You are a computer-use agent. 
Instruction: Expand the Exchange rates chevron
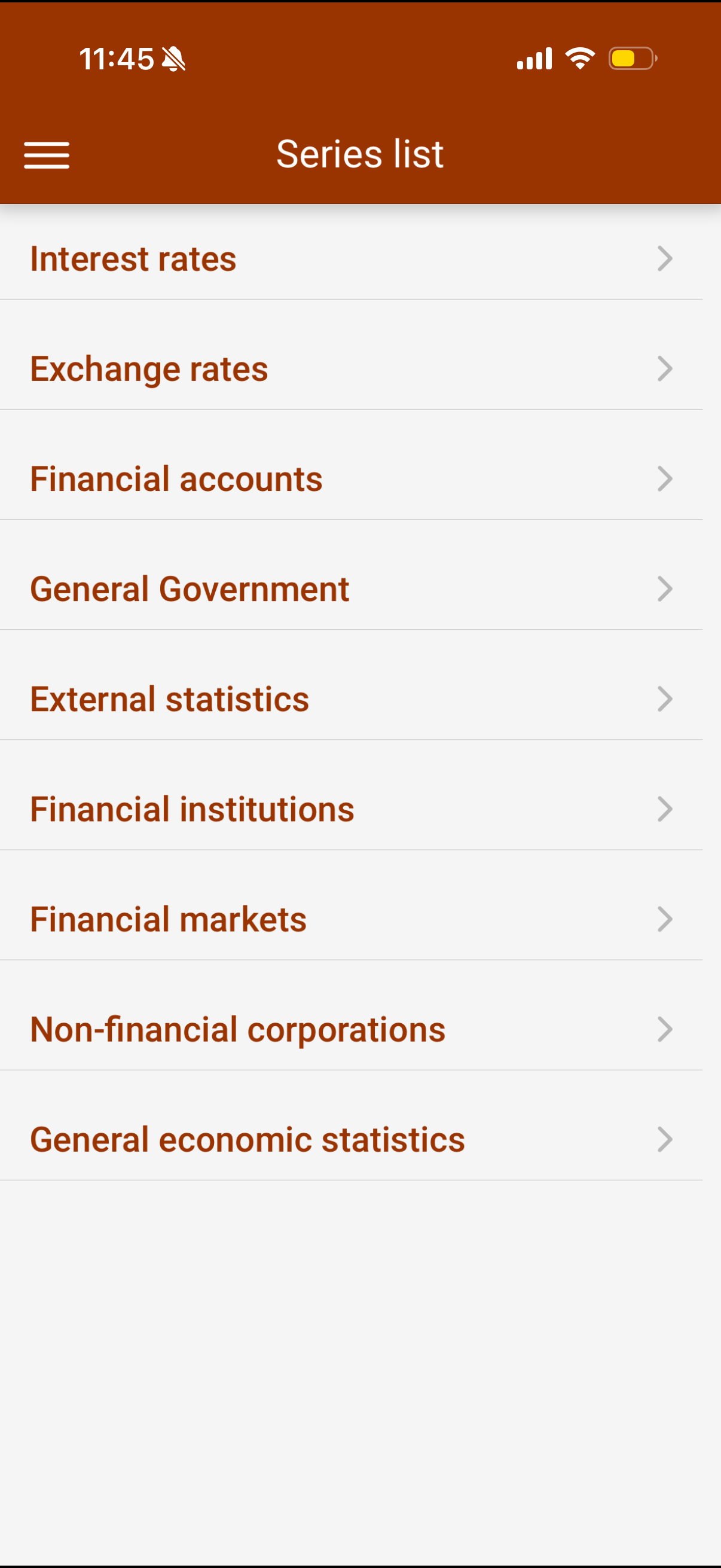pos(664,369)
